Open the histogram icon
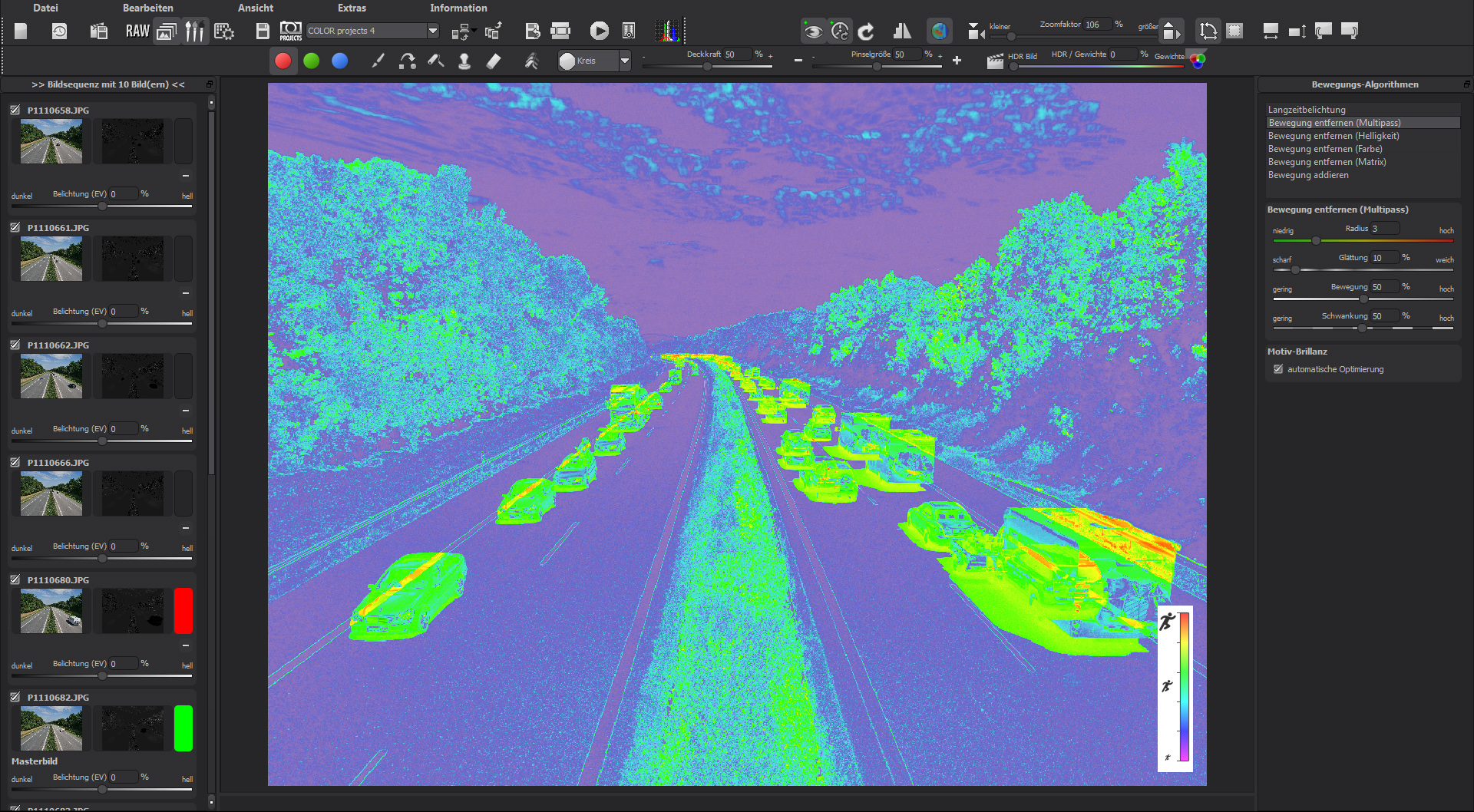 click(667, 31)
